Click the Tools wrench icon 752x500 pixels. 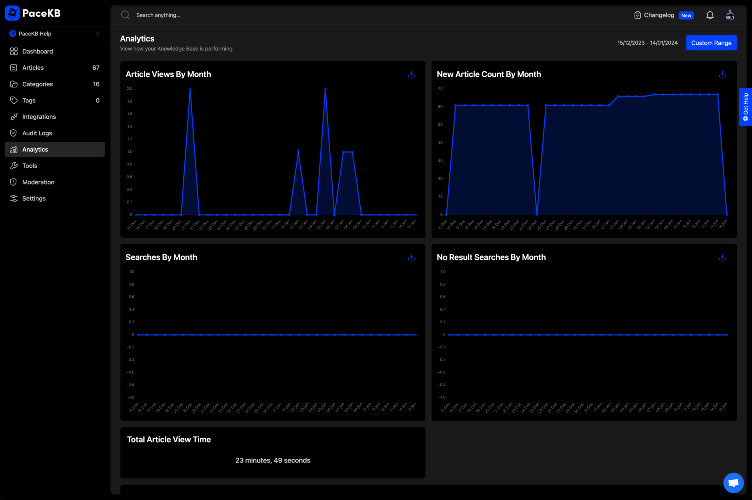coord(14,165)
